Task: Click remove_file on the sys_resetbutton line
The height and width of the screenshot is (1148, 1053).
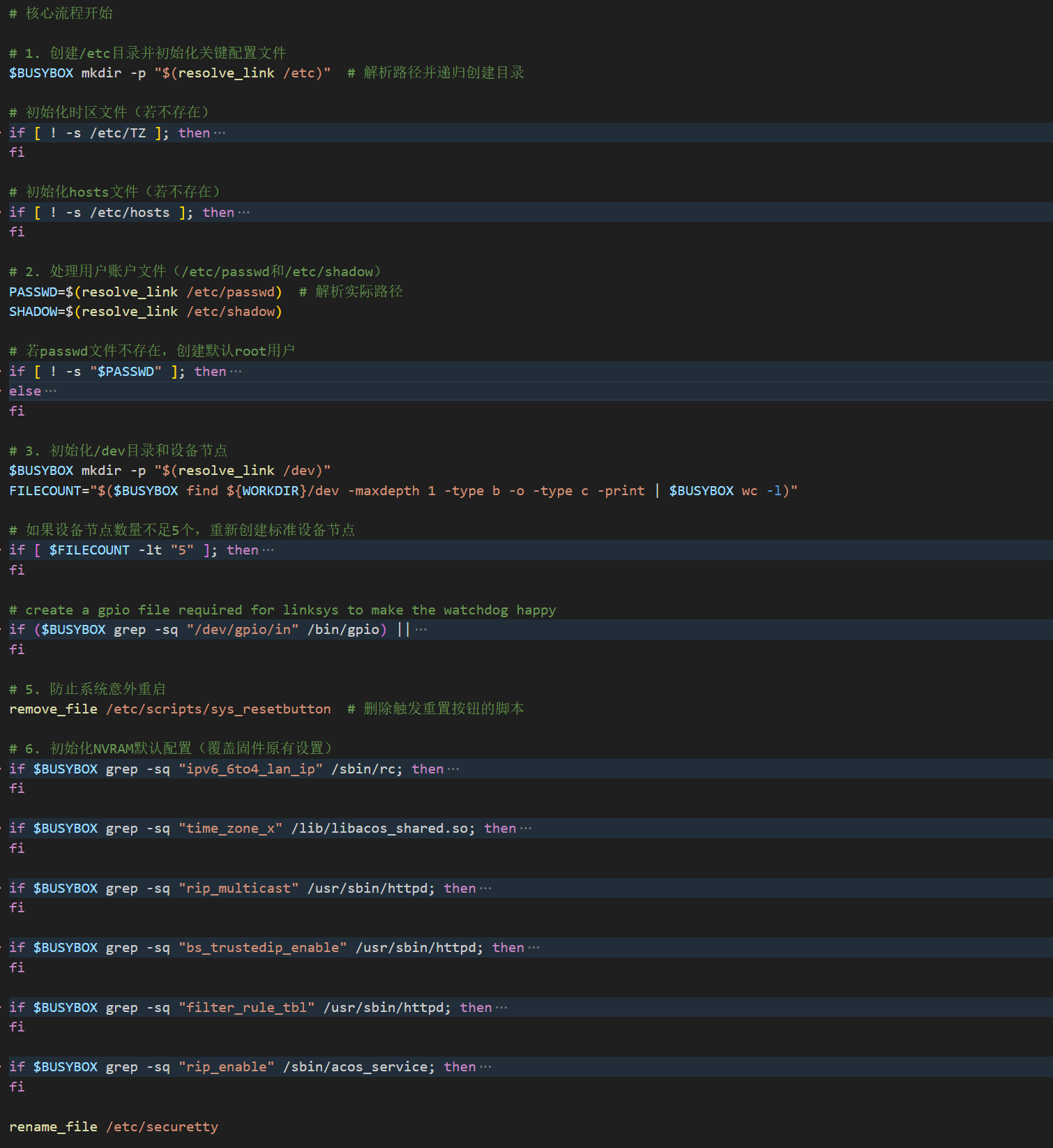Action: (53, 709)
